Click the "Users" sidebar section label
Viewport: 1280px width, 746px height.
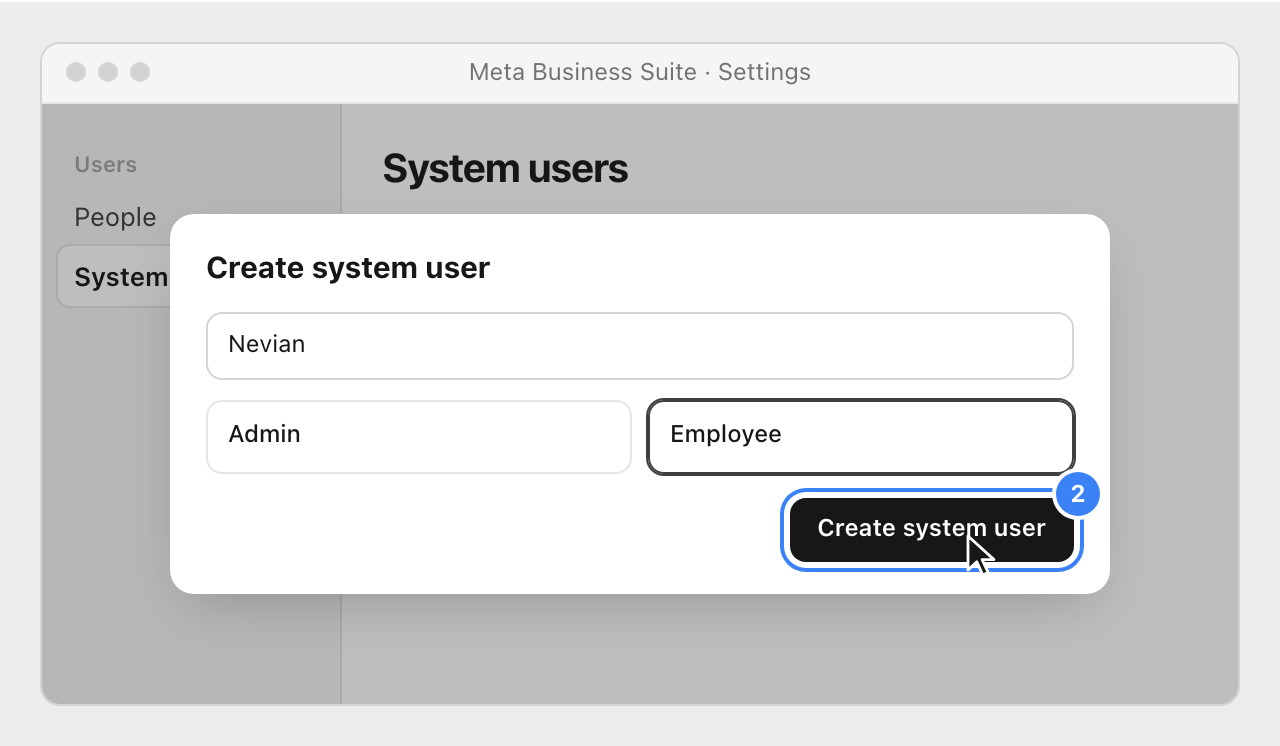106,164
